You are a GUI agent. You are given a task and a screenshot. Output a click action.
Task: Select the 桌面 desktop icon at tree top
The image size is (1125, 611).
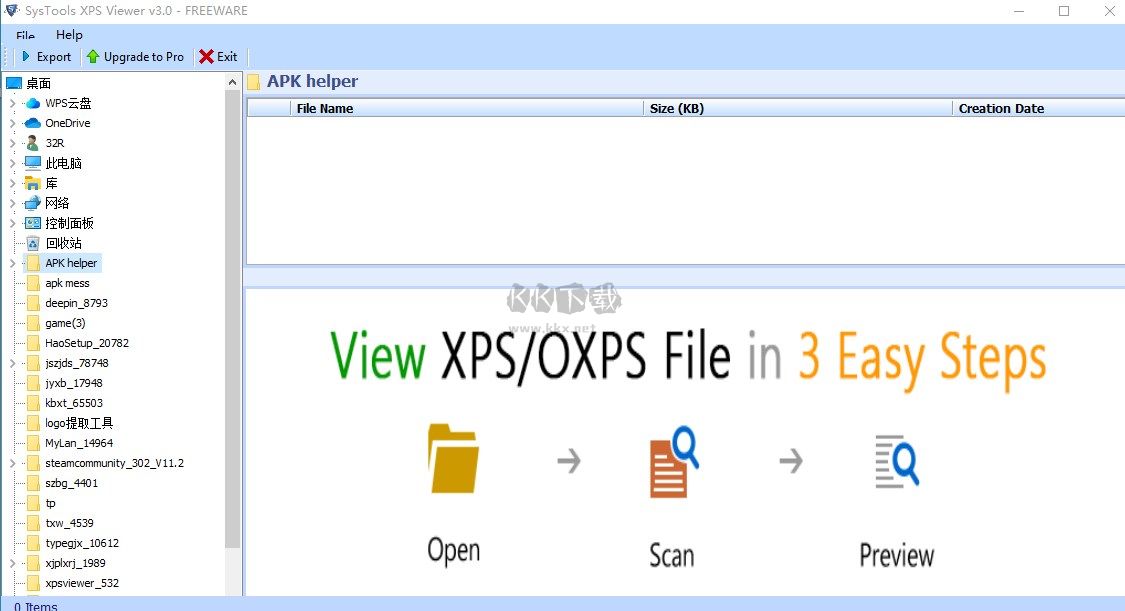tap(13, 82)
